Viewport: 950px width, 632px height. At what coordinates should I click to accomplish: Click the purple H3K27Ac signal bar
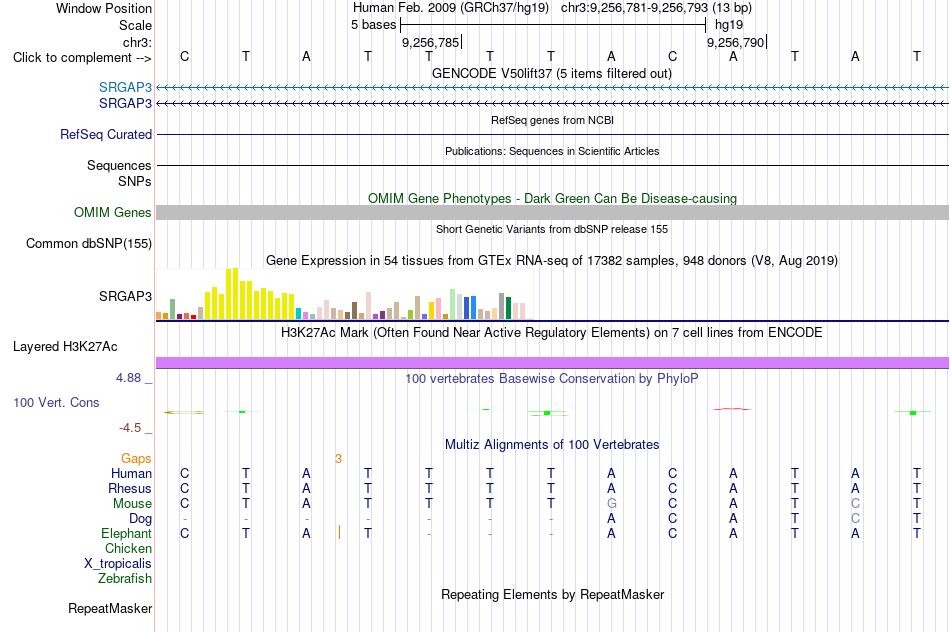coord(553,362)
